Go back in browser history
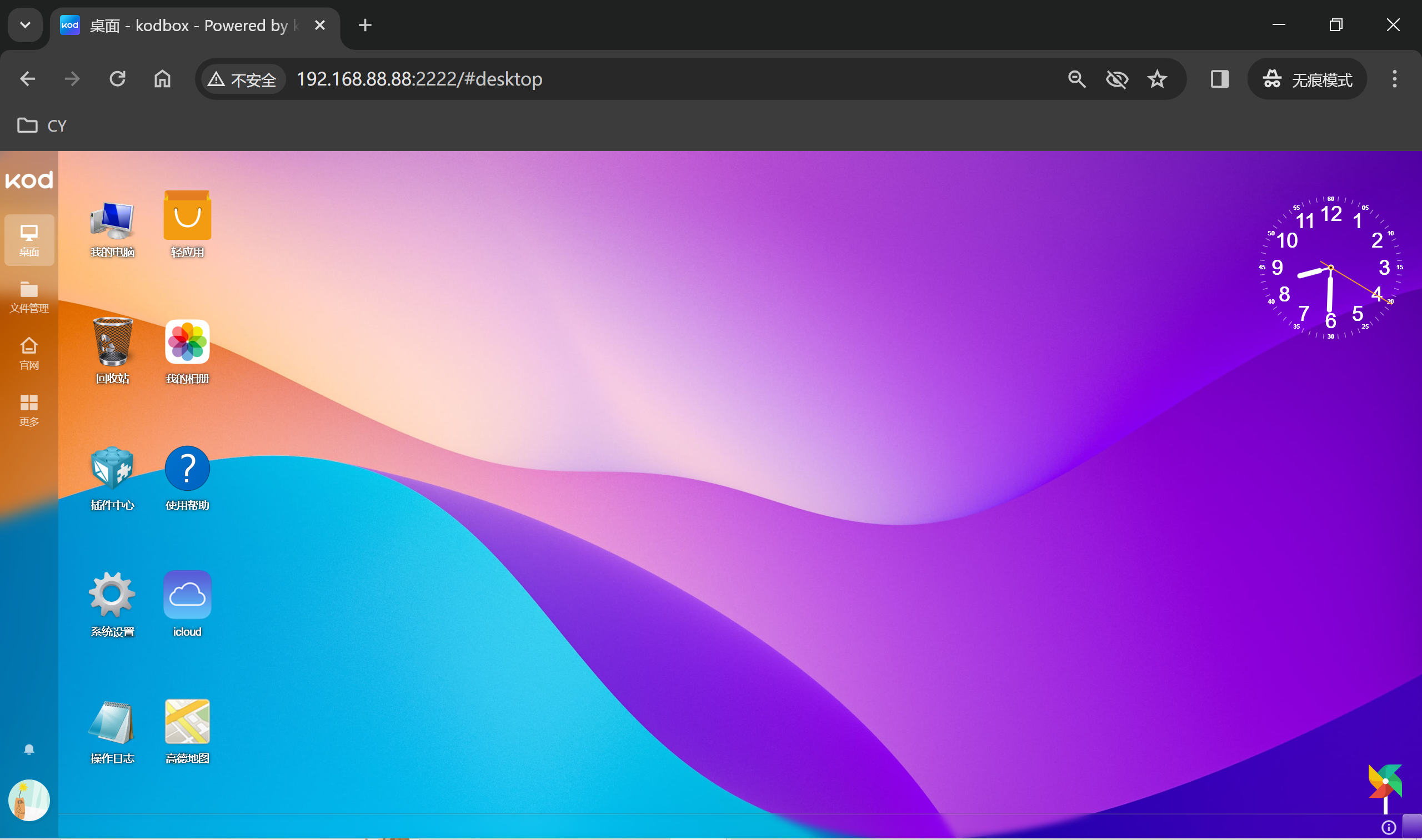 tap(27, 79)
